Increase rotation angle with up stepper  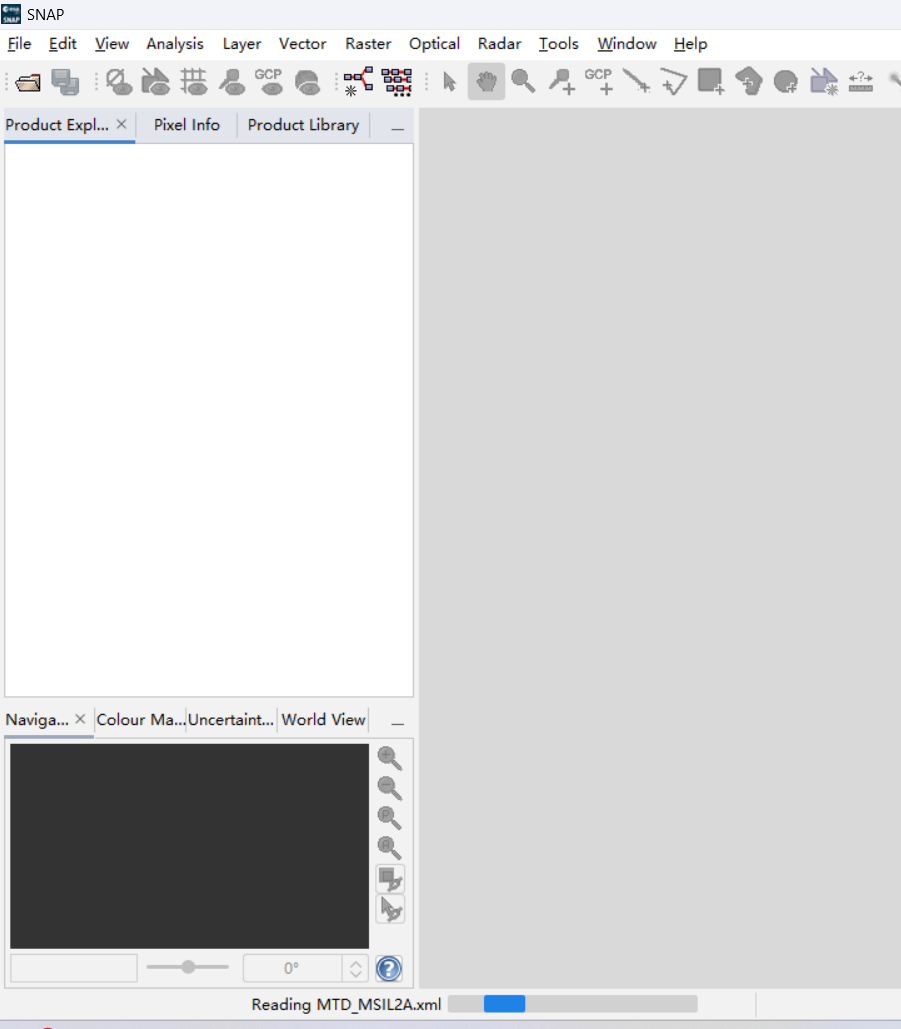(356, 963)
